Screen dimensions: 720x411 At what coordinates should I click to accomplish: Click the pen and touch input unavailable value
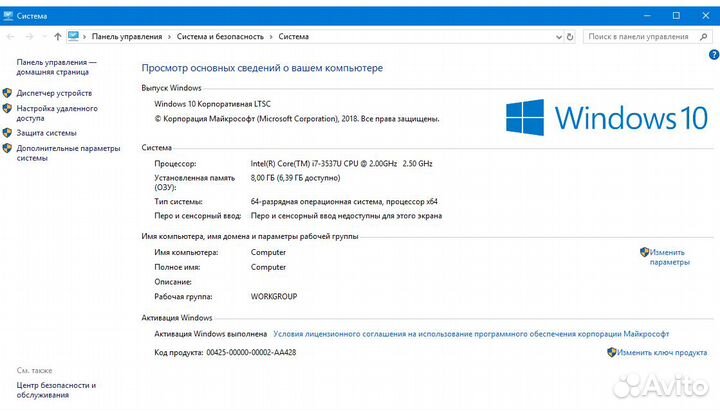[x=346, y=216]
